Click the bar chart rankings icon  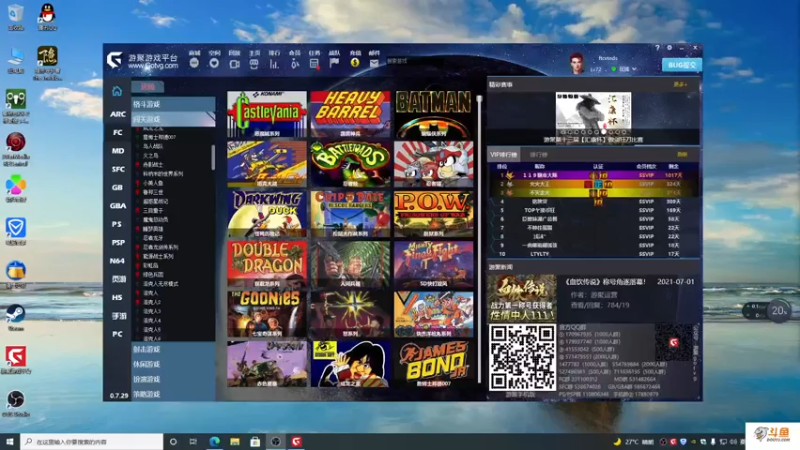(x=274, y=63)
